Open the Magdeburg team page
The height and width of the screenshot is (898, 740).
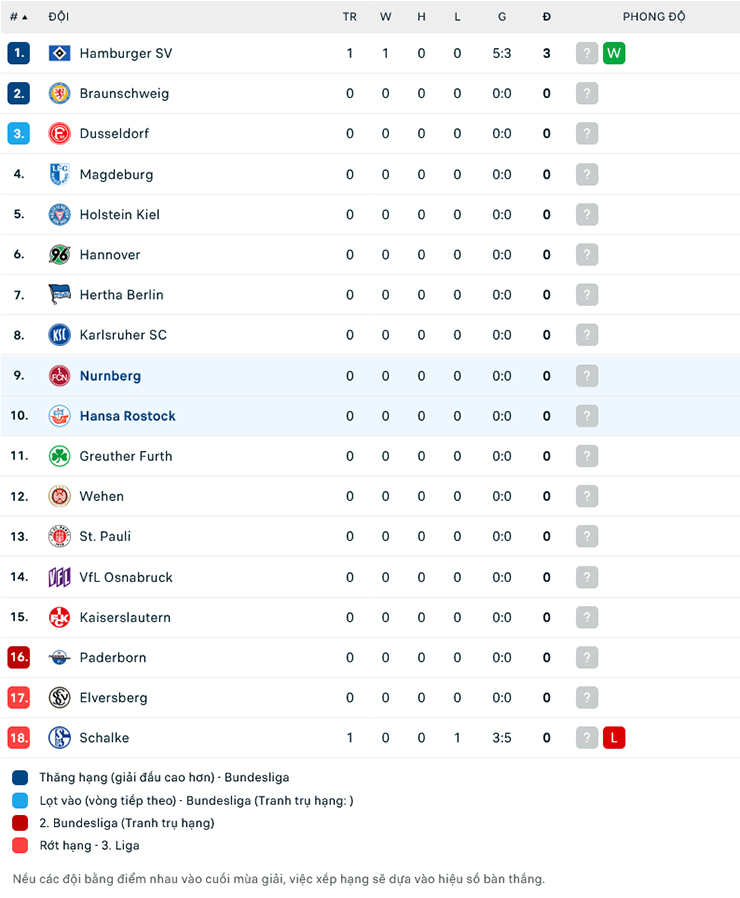[x=117, y=174]
